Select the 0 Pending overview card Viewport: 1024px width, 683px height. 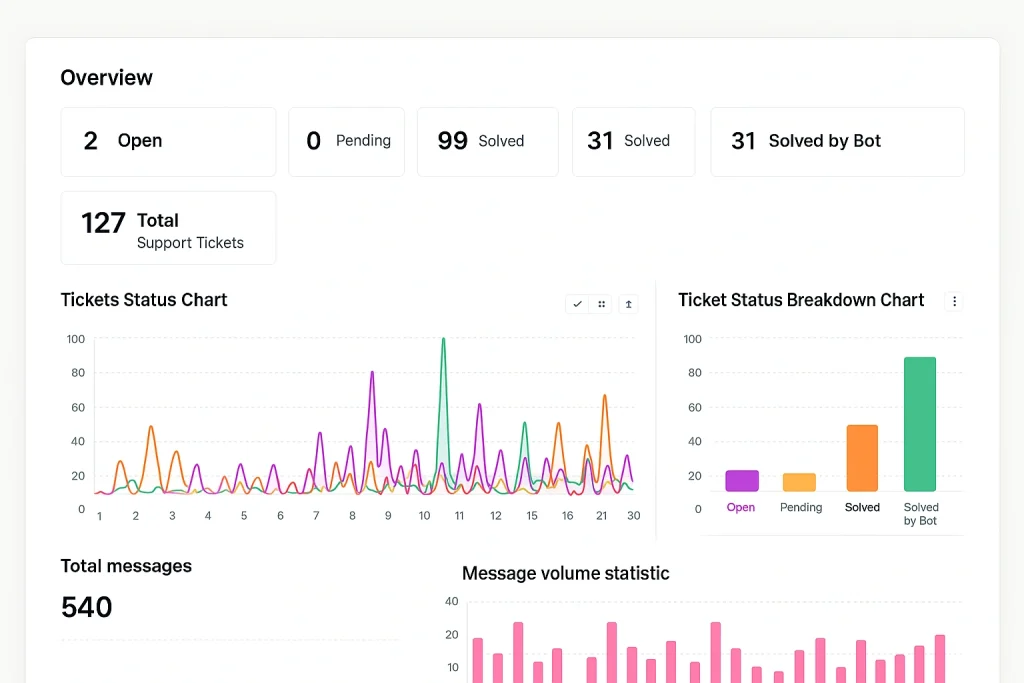pyautogui.click(x=347, y=142)
